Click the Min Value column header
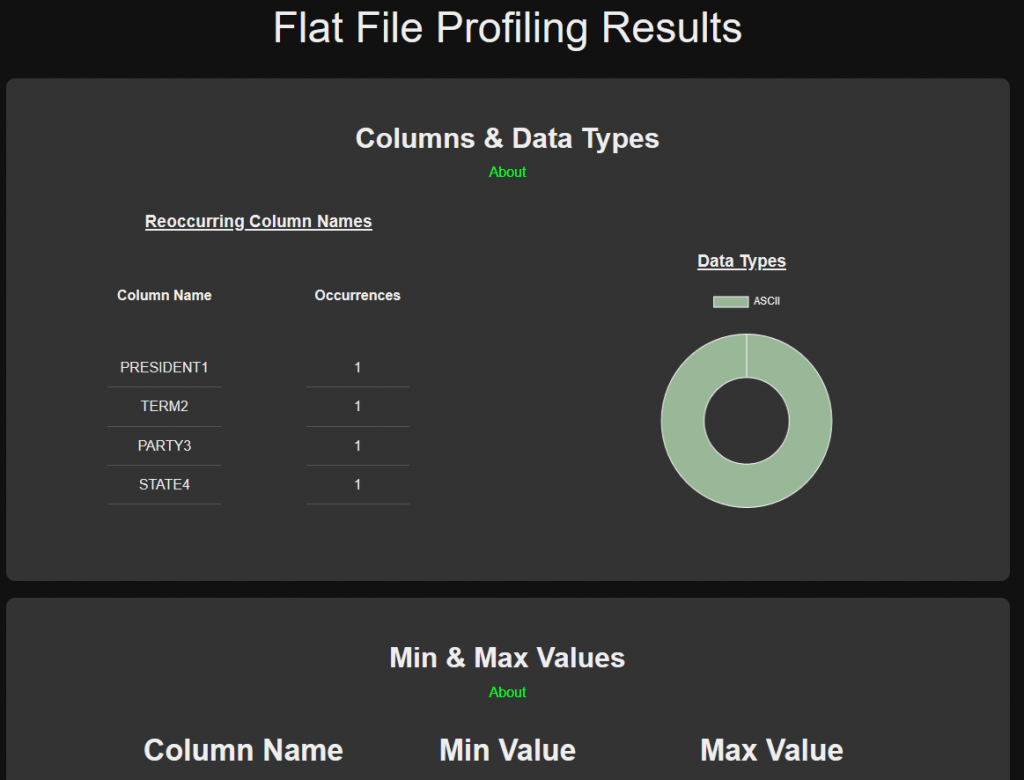1024x780 pixels. point(507,750)
